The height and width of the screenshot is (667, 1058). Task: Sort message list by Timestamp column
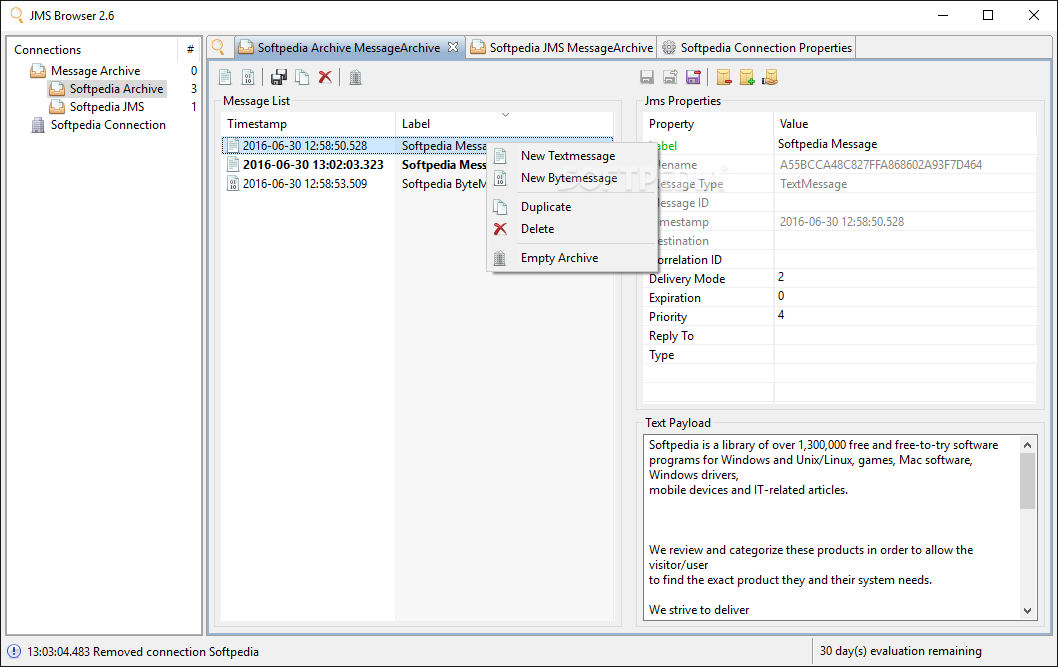pyautogui.click(x=308, y=124)
